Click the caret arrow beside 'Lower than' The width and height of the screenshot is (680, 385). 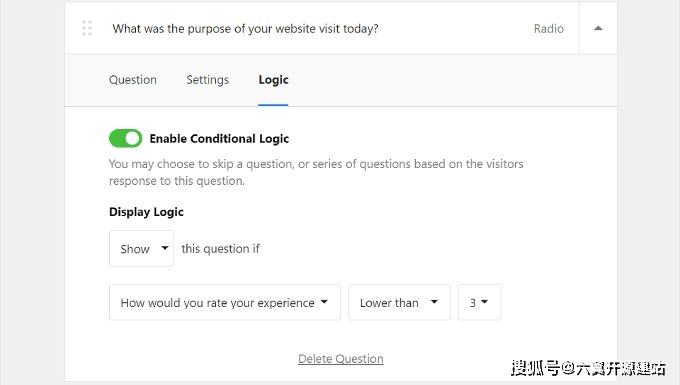tap(434, 302)
